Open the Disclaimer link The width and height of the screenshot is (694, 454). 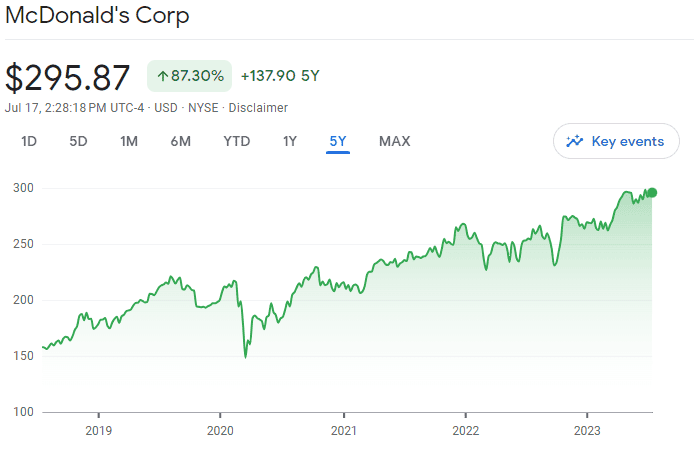pyautogui.click(x=258, y=107)
